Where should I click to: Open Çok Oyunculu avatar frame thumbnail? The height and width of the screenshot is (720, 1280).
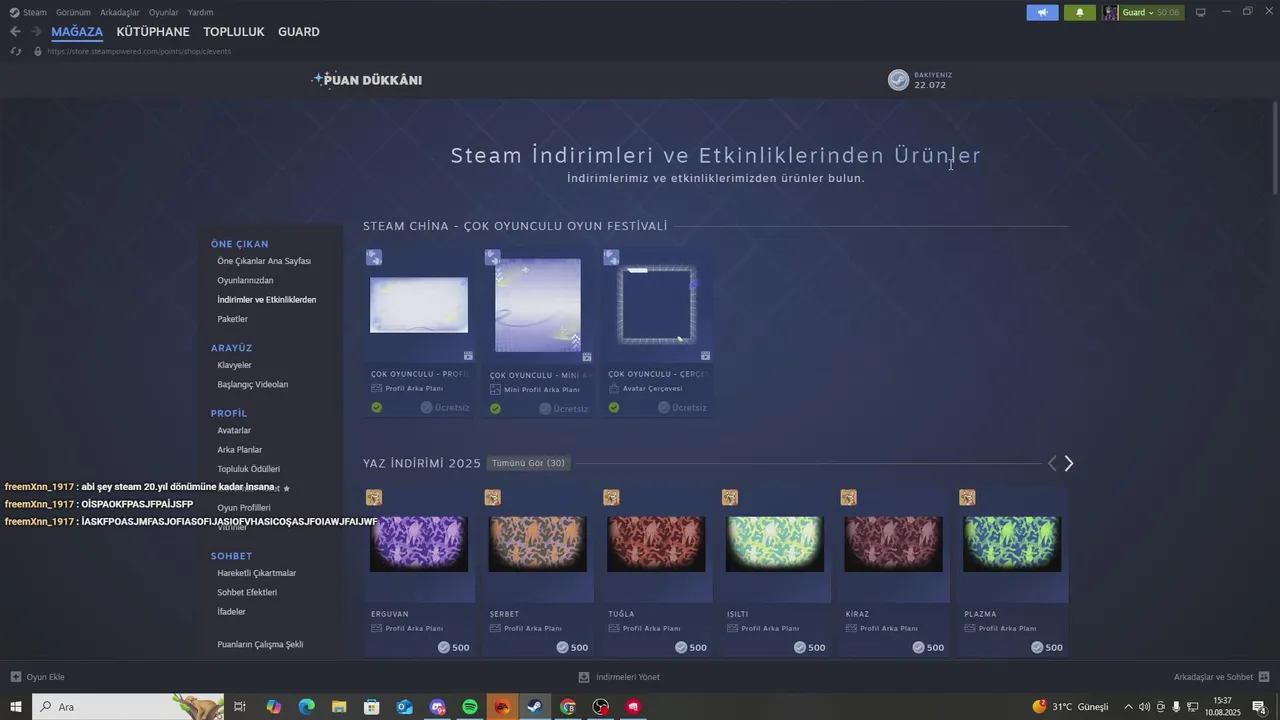point(656,305)
